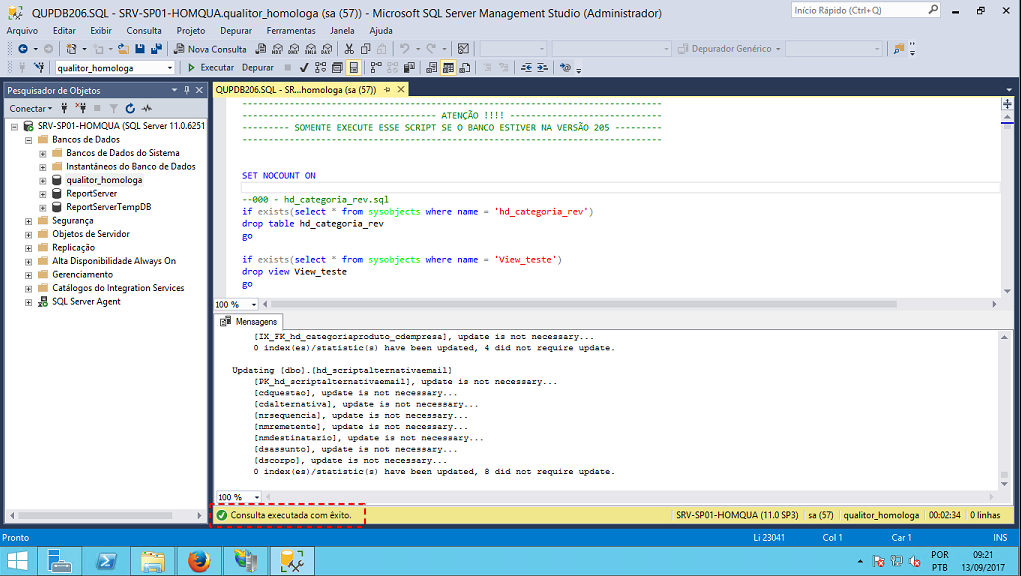Click the Specify Template Parameters icon
Viewport: 1021px width, 576px height.
pyautogui.click(x=565, y=68)
